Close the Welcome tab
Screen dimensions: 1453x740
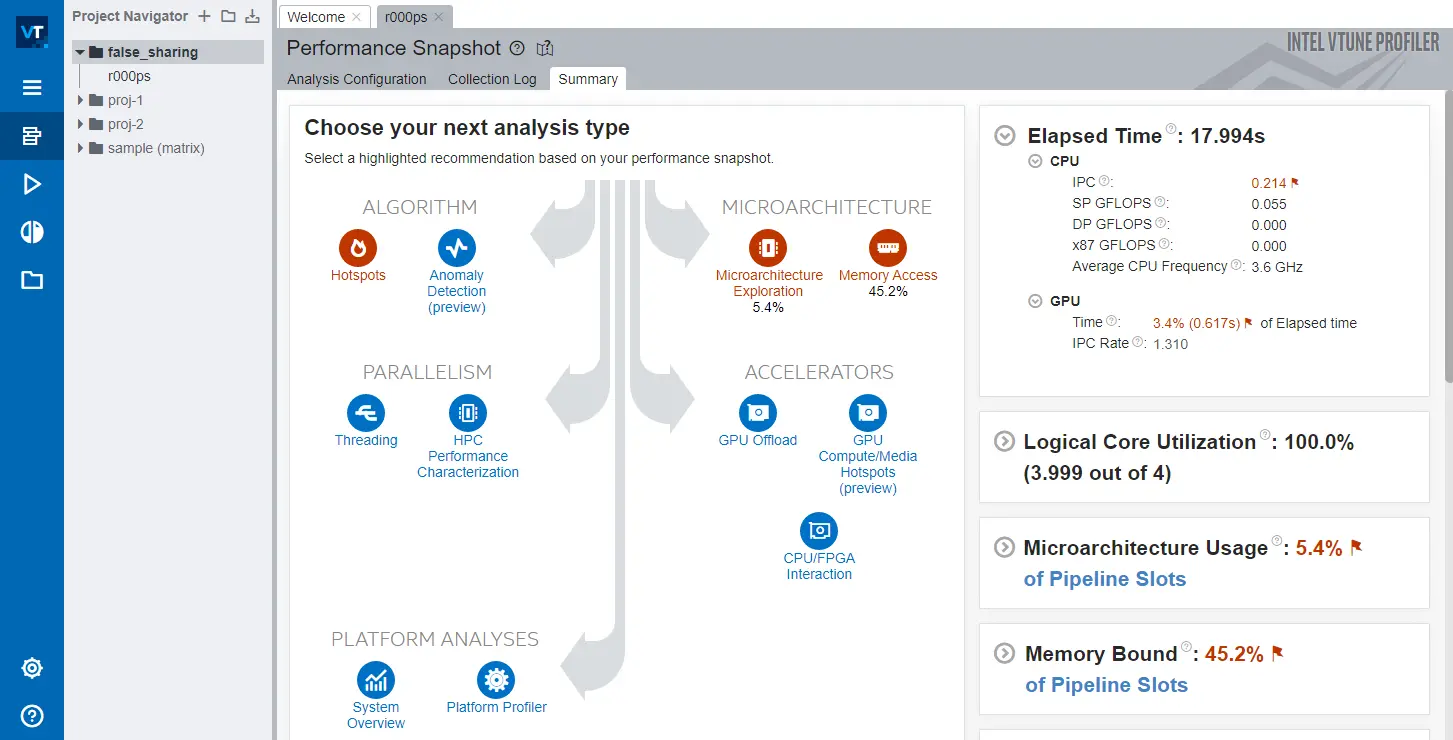coord(357,17)
